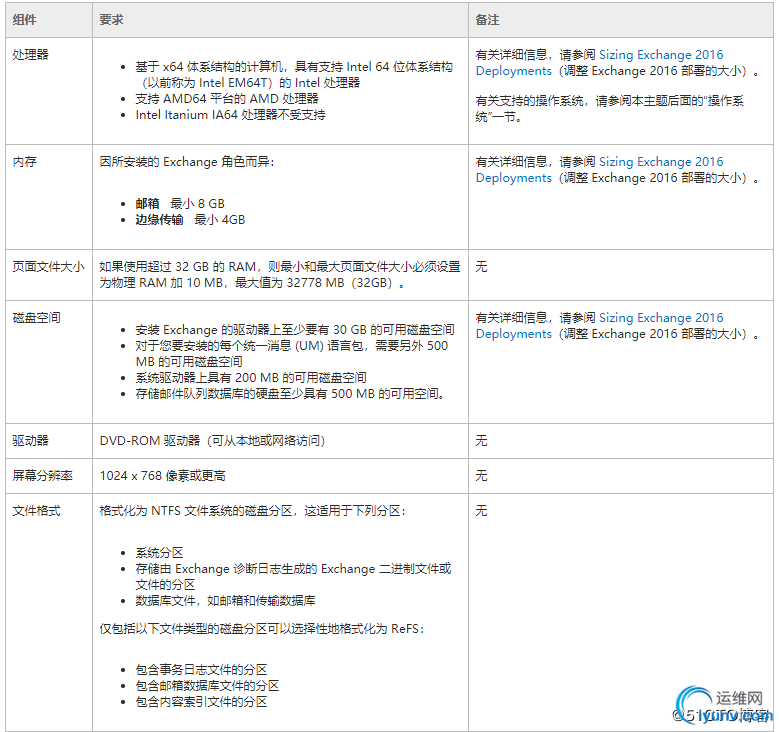The width and height of the screenshot is (779, 732).
Task: Open Sizing Exchange 2016 Deployments link in 处理器 row
Action: click(x=599, y=63)
